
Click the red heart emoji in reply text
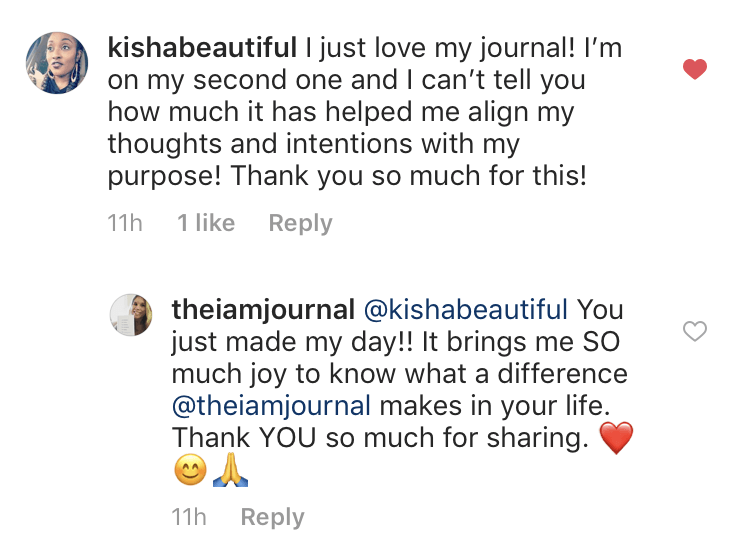615,438
